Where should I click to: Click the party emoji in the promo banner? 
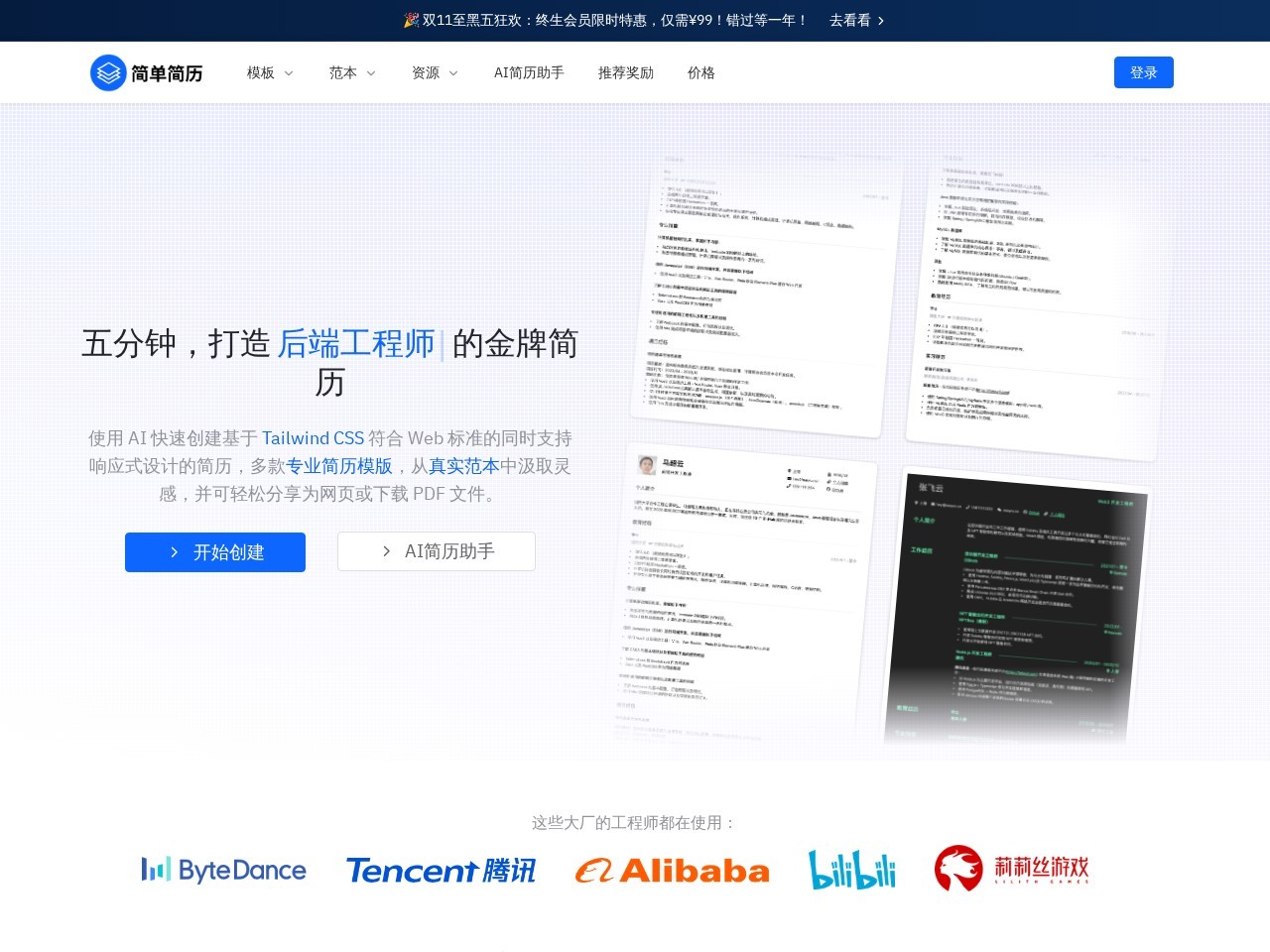point(411,20)
